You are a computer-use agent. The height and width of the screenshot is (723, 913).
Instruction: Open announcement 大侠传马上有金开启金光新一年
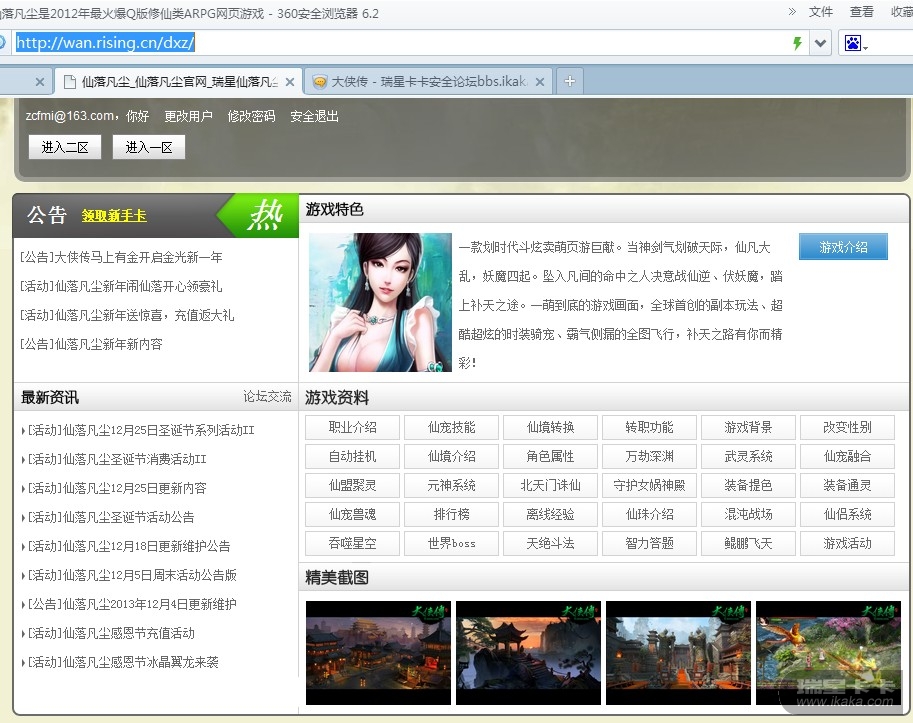point(121,257)
